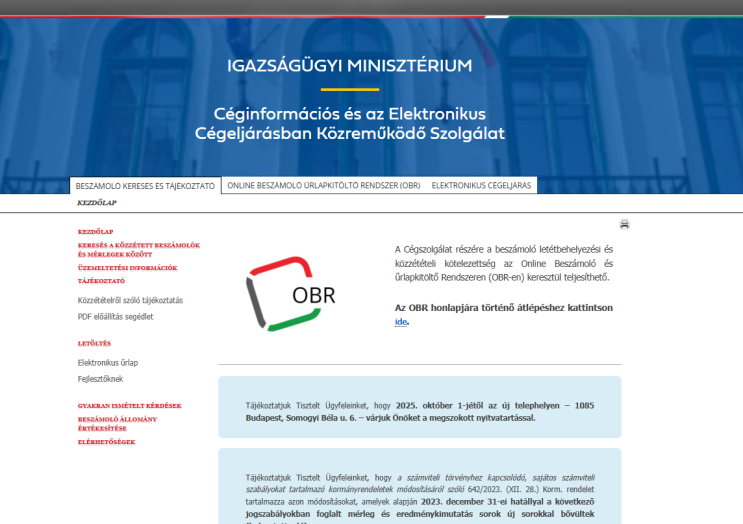
Task: Click the Kezdőlap breadcrumb below the tabs
Action: (97, 203)
